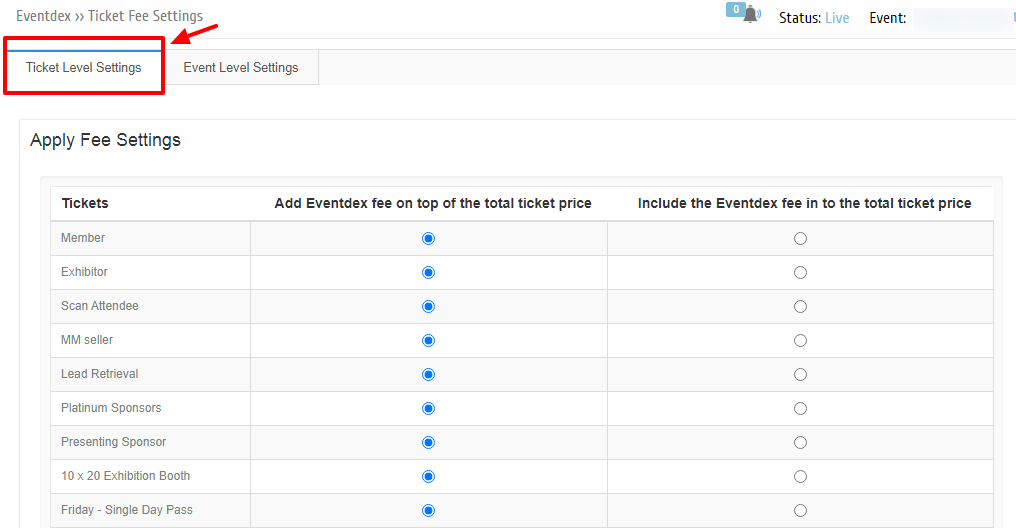Screen dimensions: 1016x528
Task: Switch to Event Level Settings tab
Action: 241,67
